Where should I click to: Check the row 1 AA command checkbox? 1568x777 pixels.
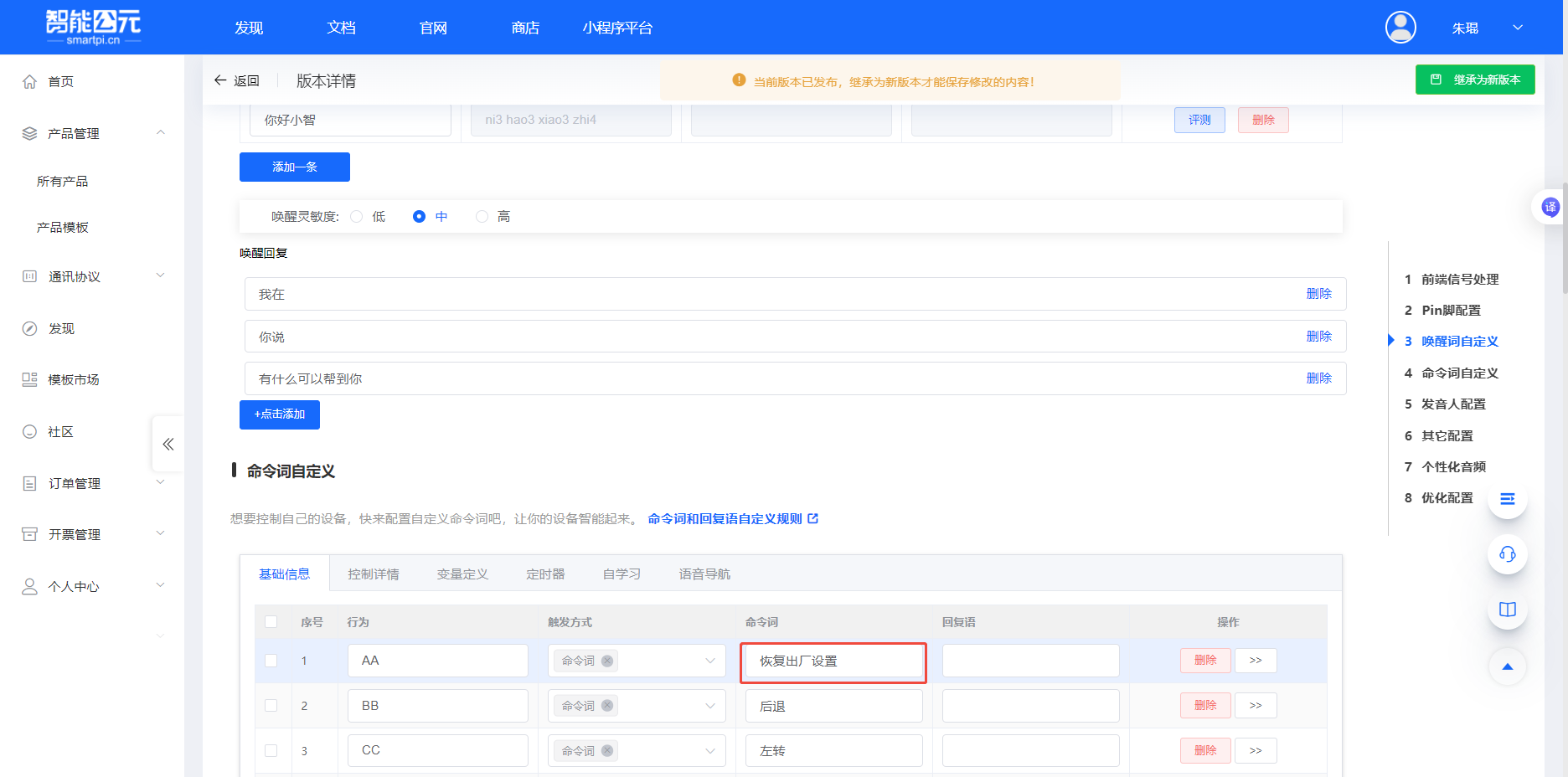(271, 661)
